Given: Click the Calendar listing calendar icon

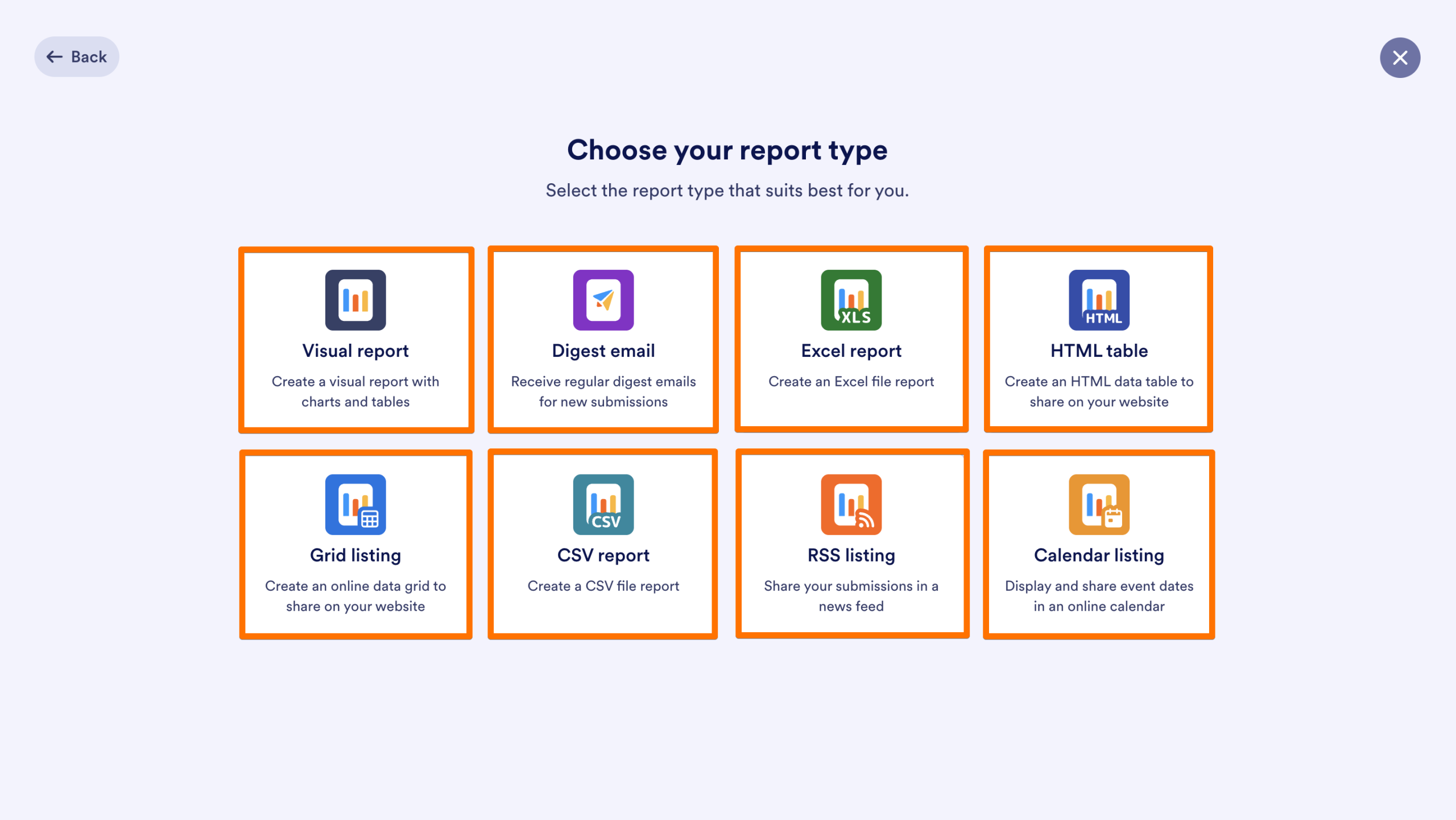Looking at the screenshot, I should pyautogui.click(x=1098, y=505).
